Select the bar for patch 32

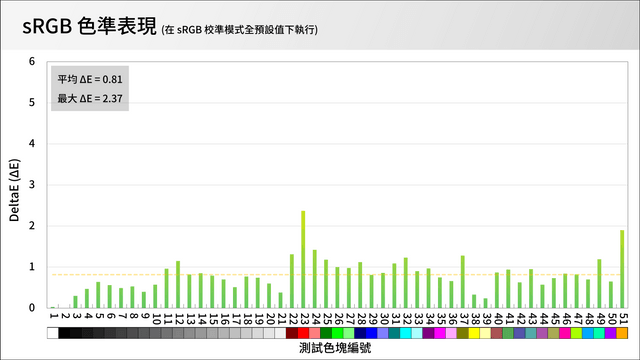[x=406, y=282]
